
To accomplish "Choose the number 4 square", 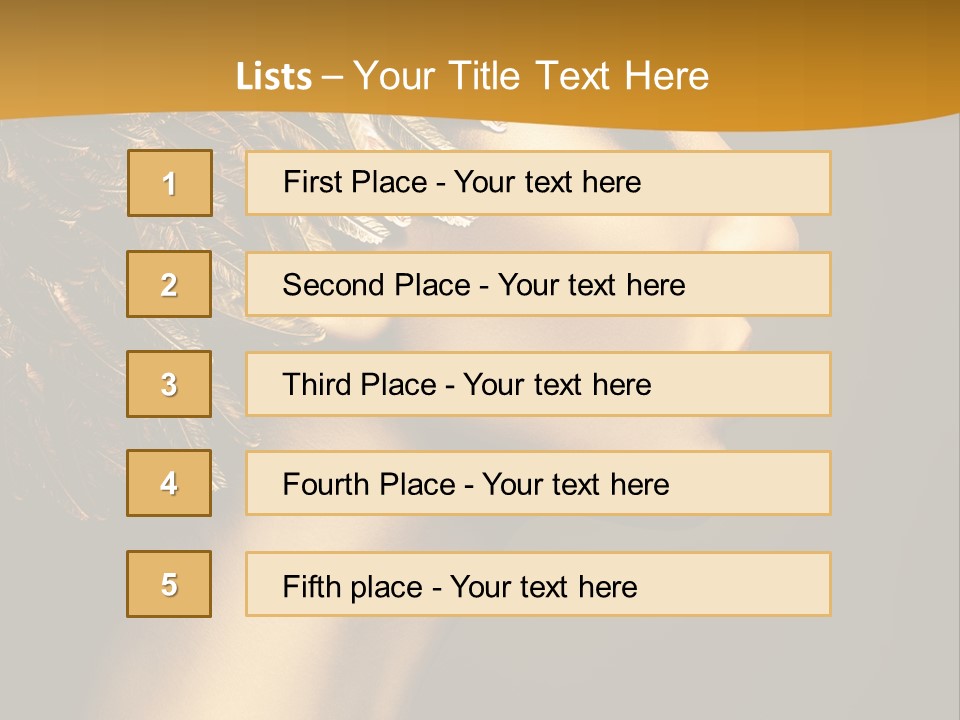I will coord(169,483).
